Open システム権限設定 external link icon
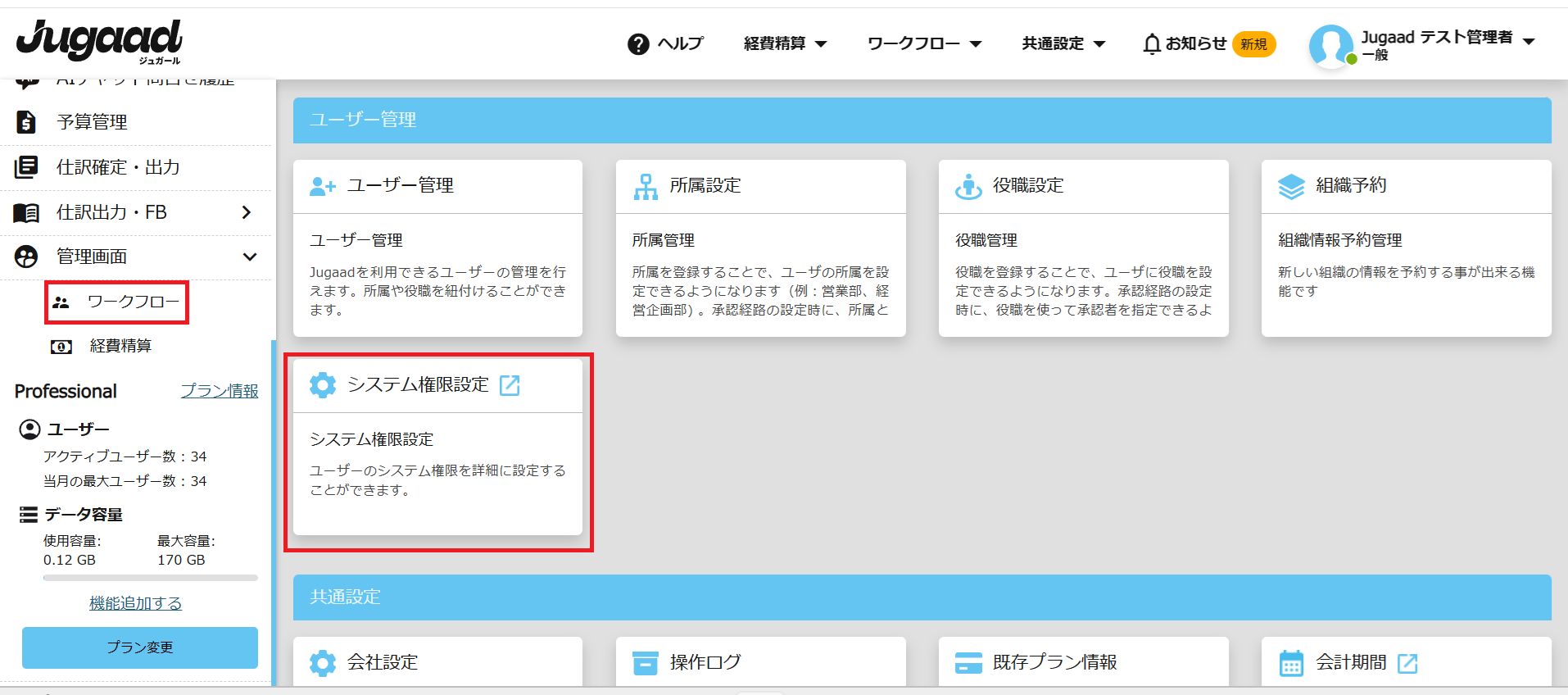 point(510,385)
